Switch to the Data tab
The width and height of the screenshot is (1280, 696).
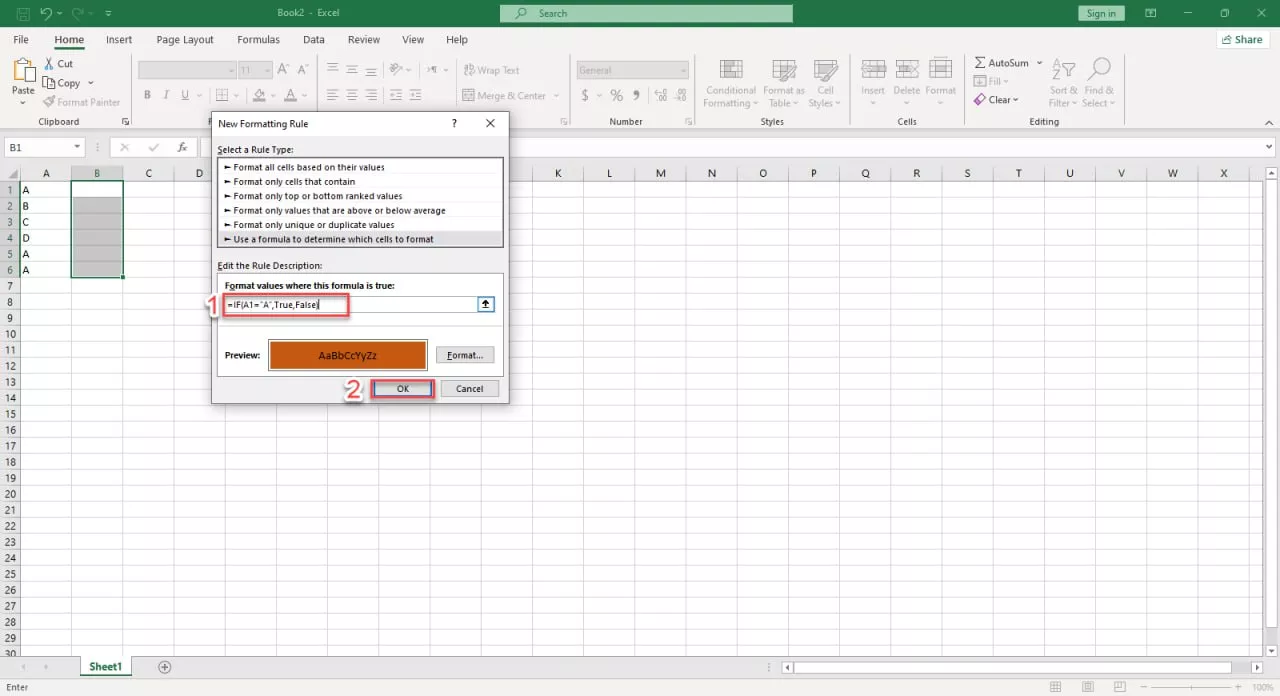pyautogui.click(x=314, y=40)
